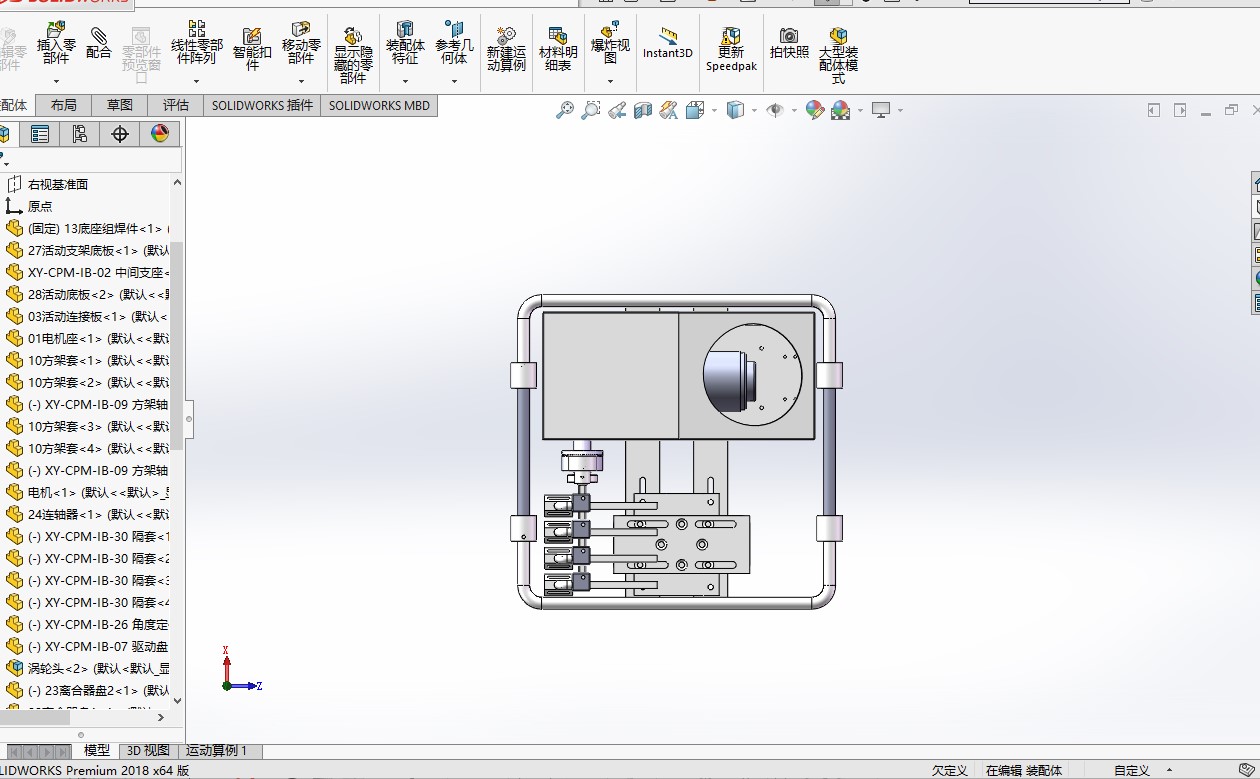The width and height of the screenshot is (1260, 779).
Task: Open dropdown under 插入零部件
Action: 56,82
